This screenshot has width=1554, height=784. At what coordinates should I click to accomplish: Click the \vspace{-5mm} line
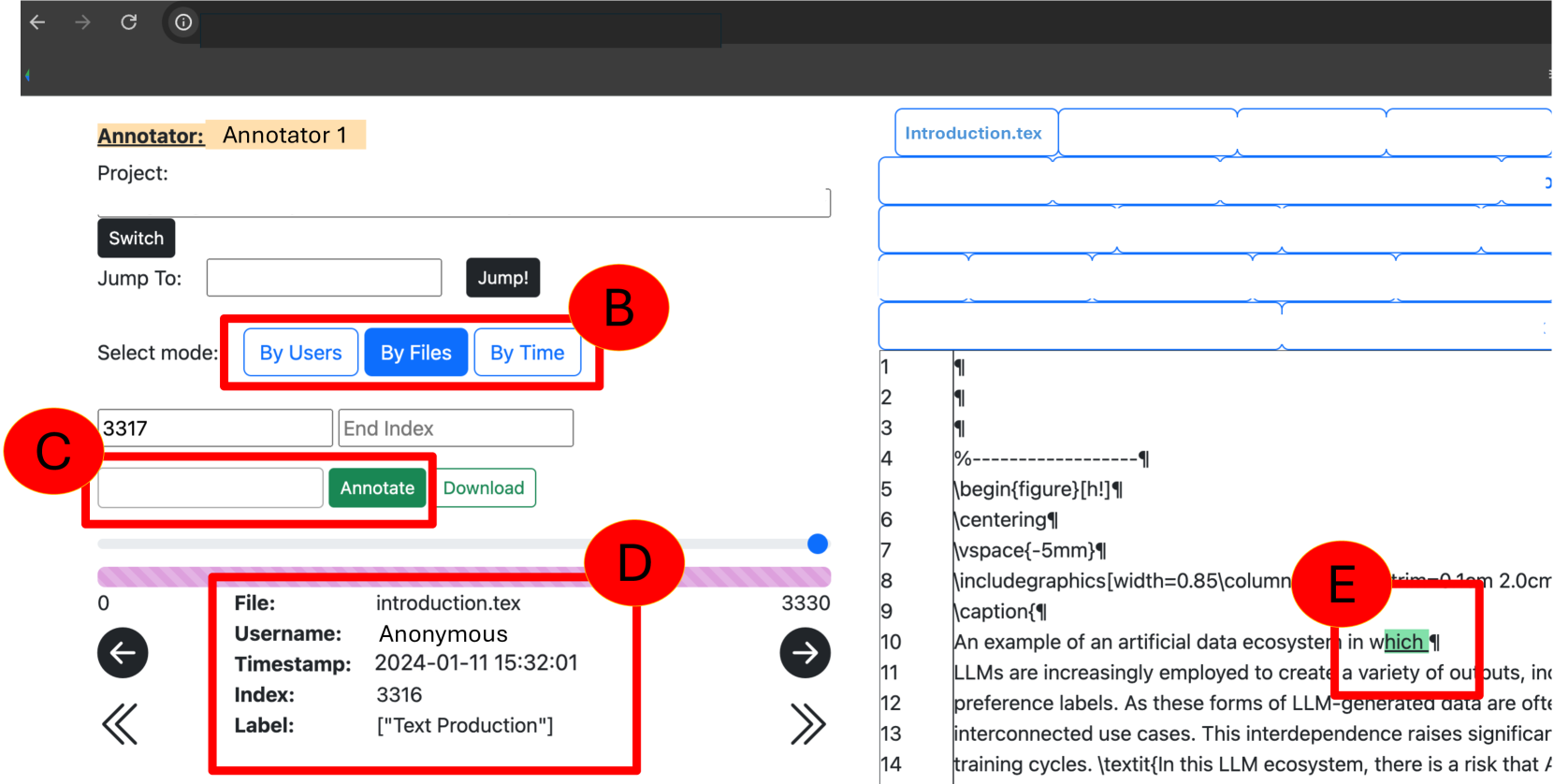pyautogui.click(x=1030, y=550)
